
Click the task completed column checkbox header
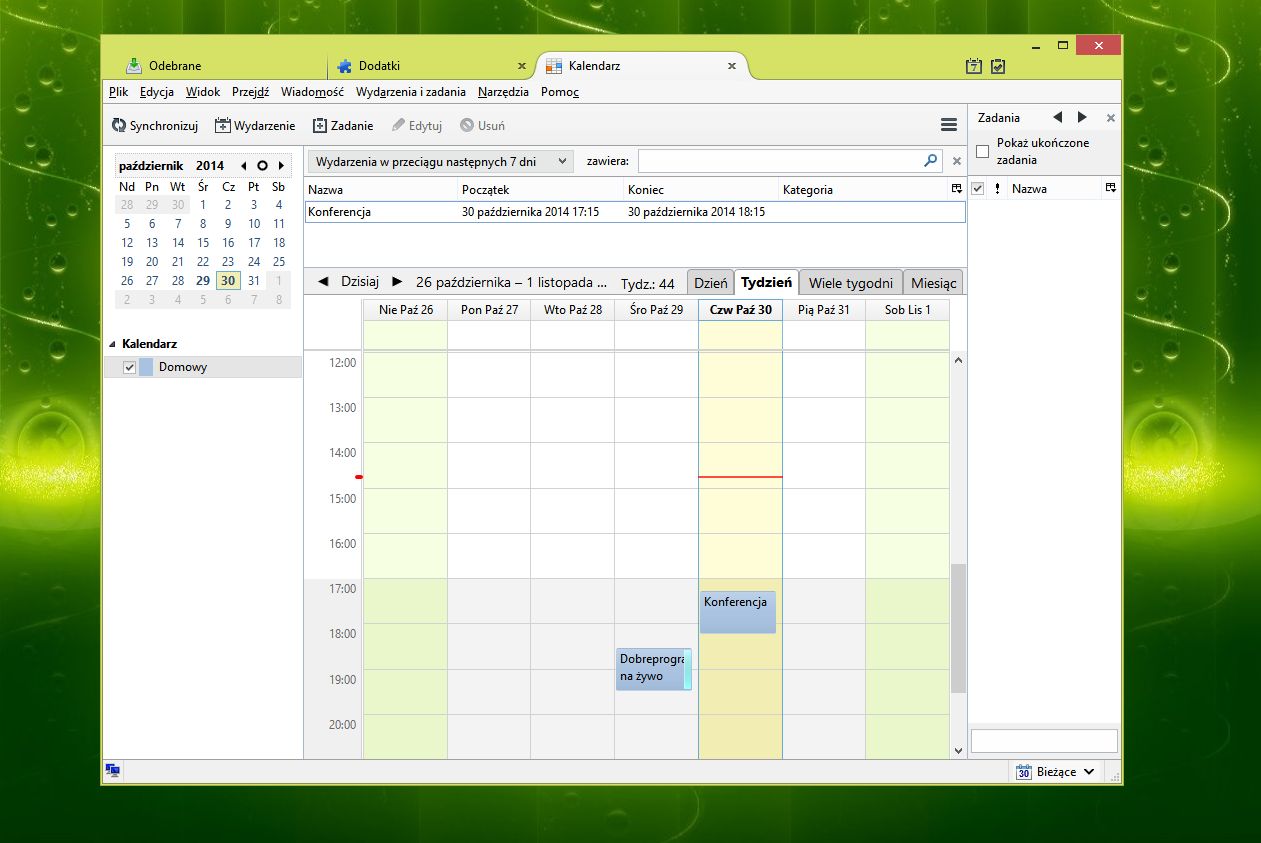coord(978,188)
